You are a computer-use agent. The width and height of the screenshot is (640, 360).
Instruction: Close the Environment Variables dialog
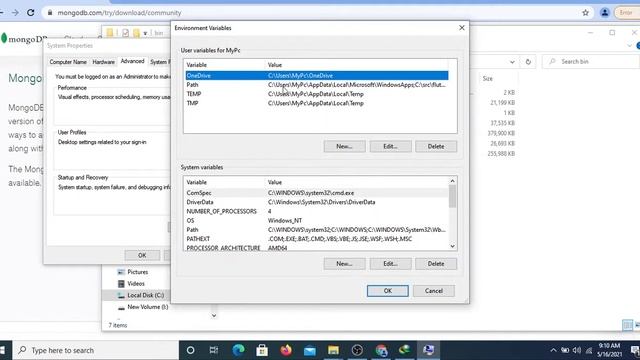tap(462, 28)
